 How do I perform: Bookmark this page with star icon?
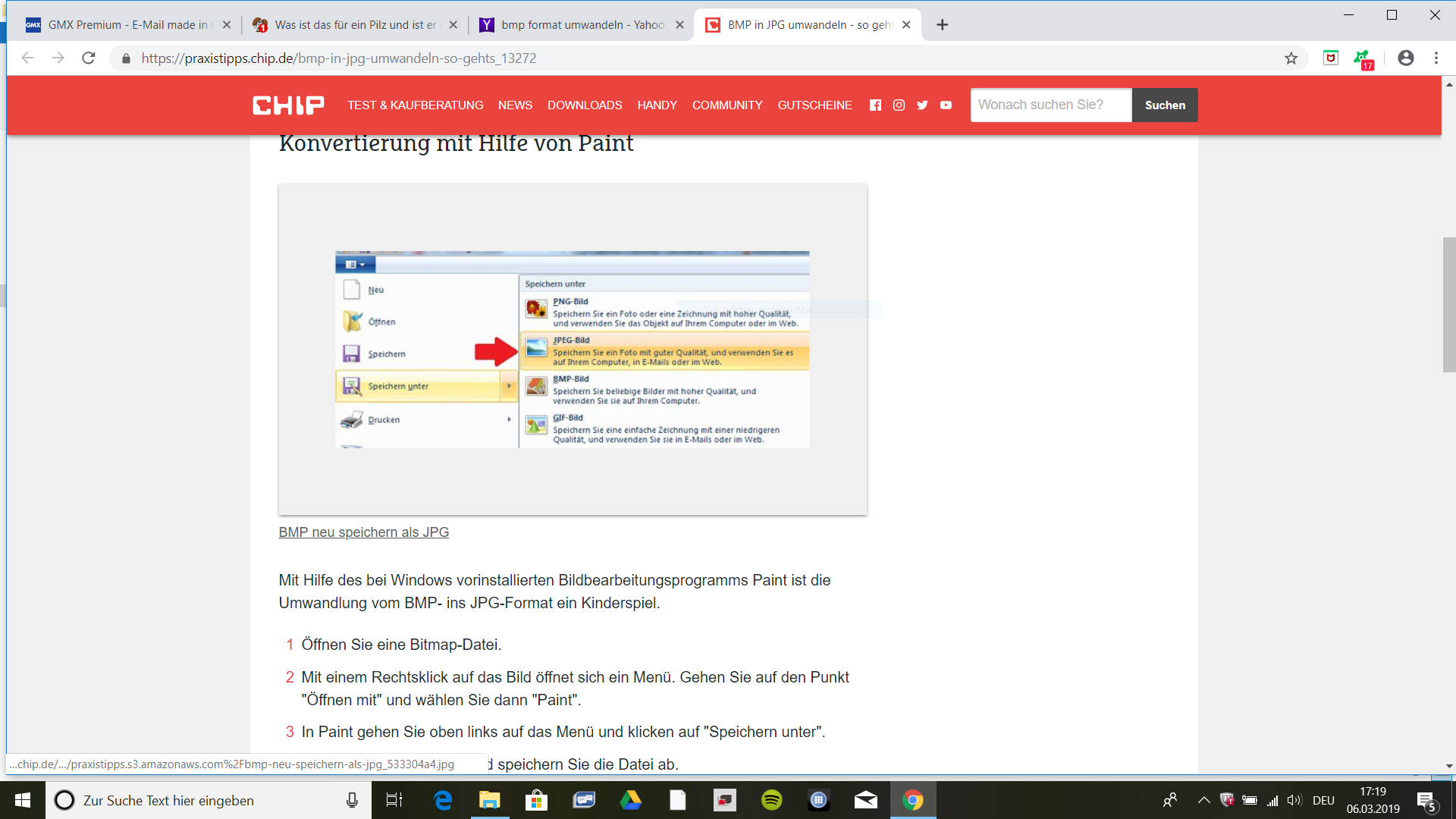pos(1291,58)
